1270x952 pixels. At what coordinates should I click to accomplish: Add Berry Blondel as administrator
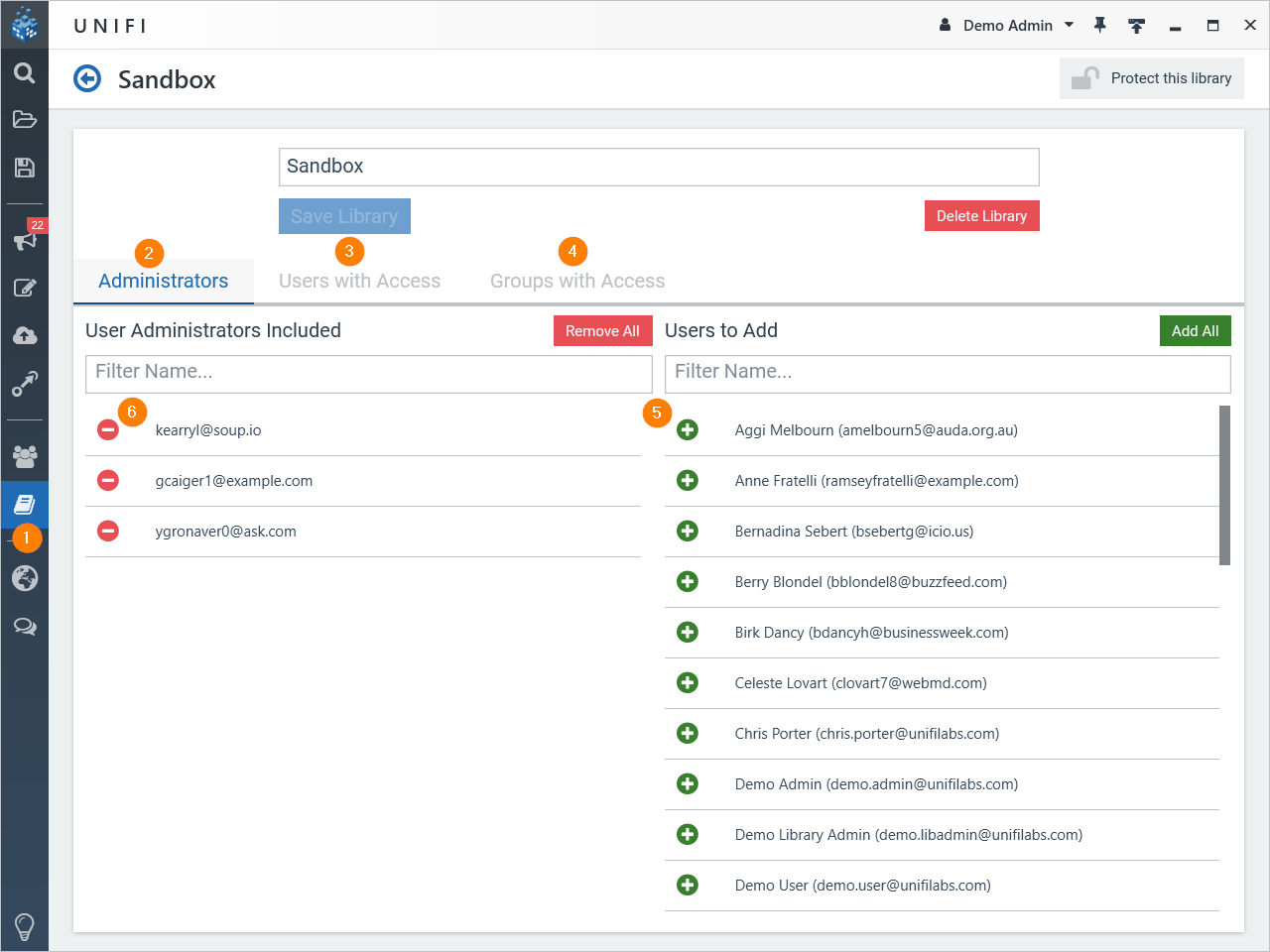688,581
